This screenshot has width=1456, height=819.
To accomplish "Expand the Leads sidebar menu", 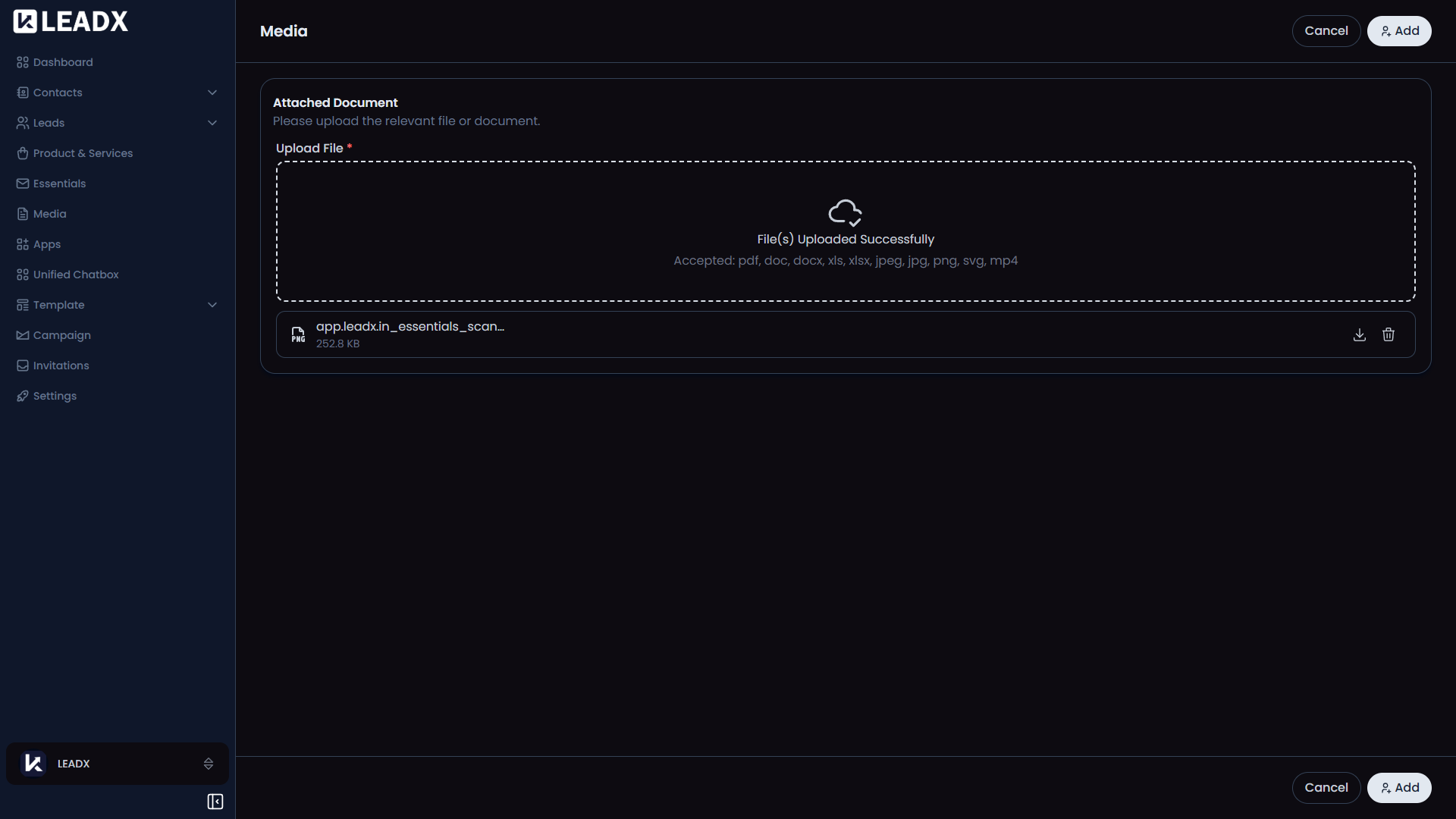I will (x=212, y=122).
